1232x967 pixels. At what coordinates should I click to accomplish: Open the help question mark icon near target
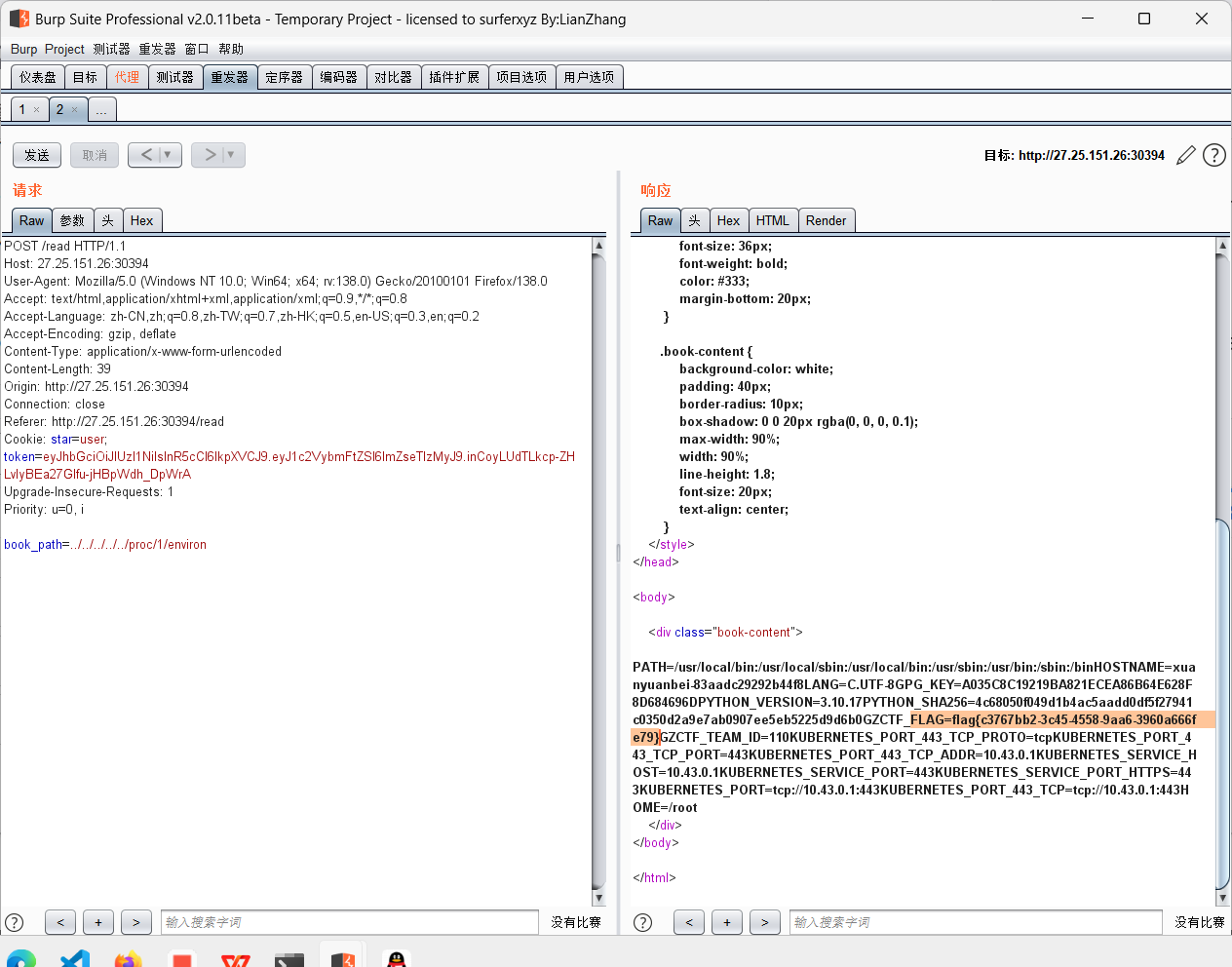point(1214,155)
